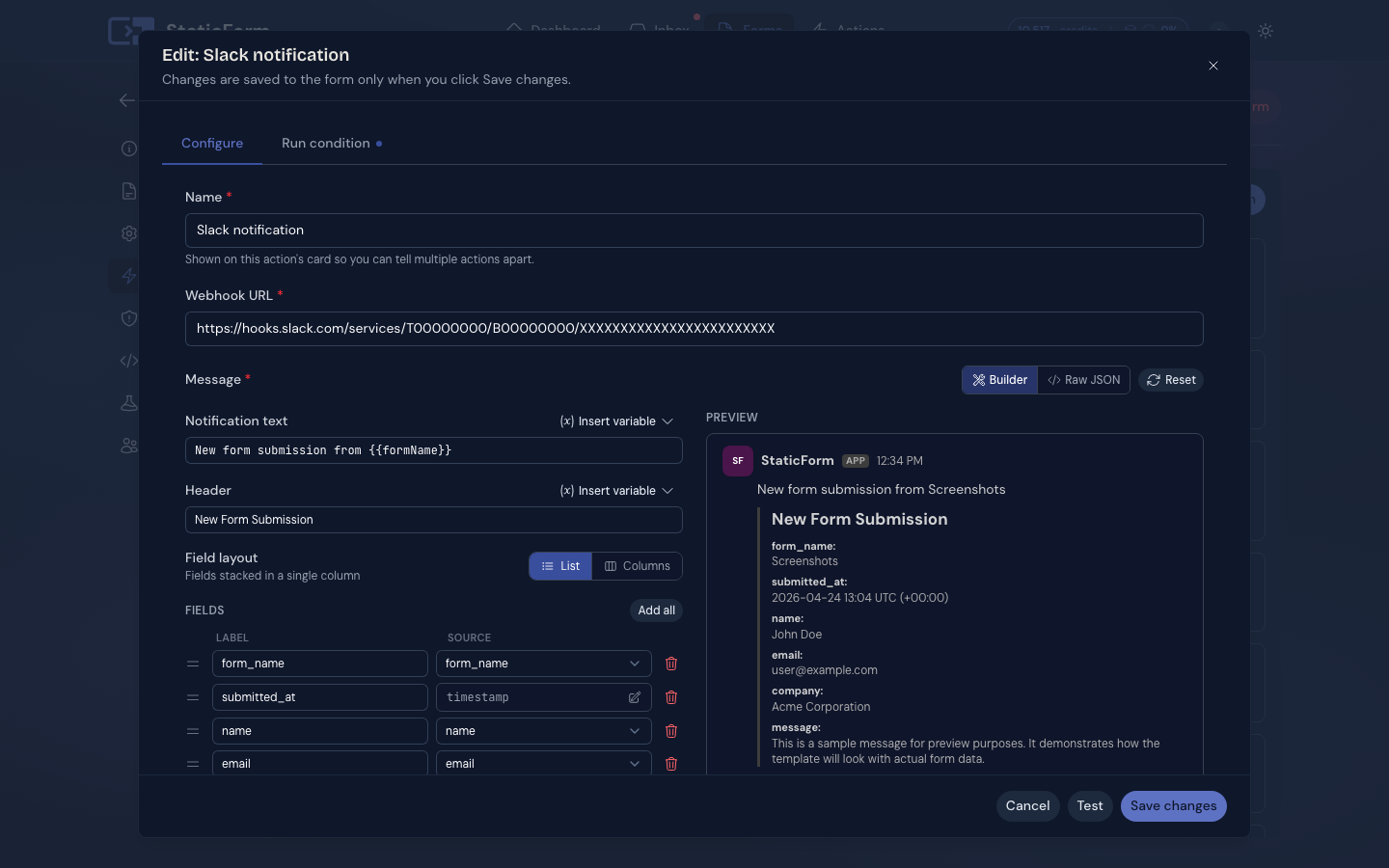1389x868 pixels.
Task: Switch to Raw JSON message mode
Action: click(x=1084, y=380)
